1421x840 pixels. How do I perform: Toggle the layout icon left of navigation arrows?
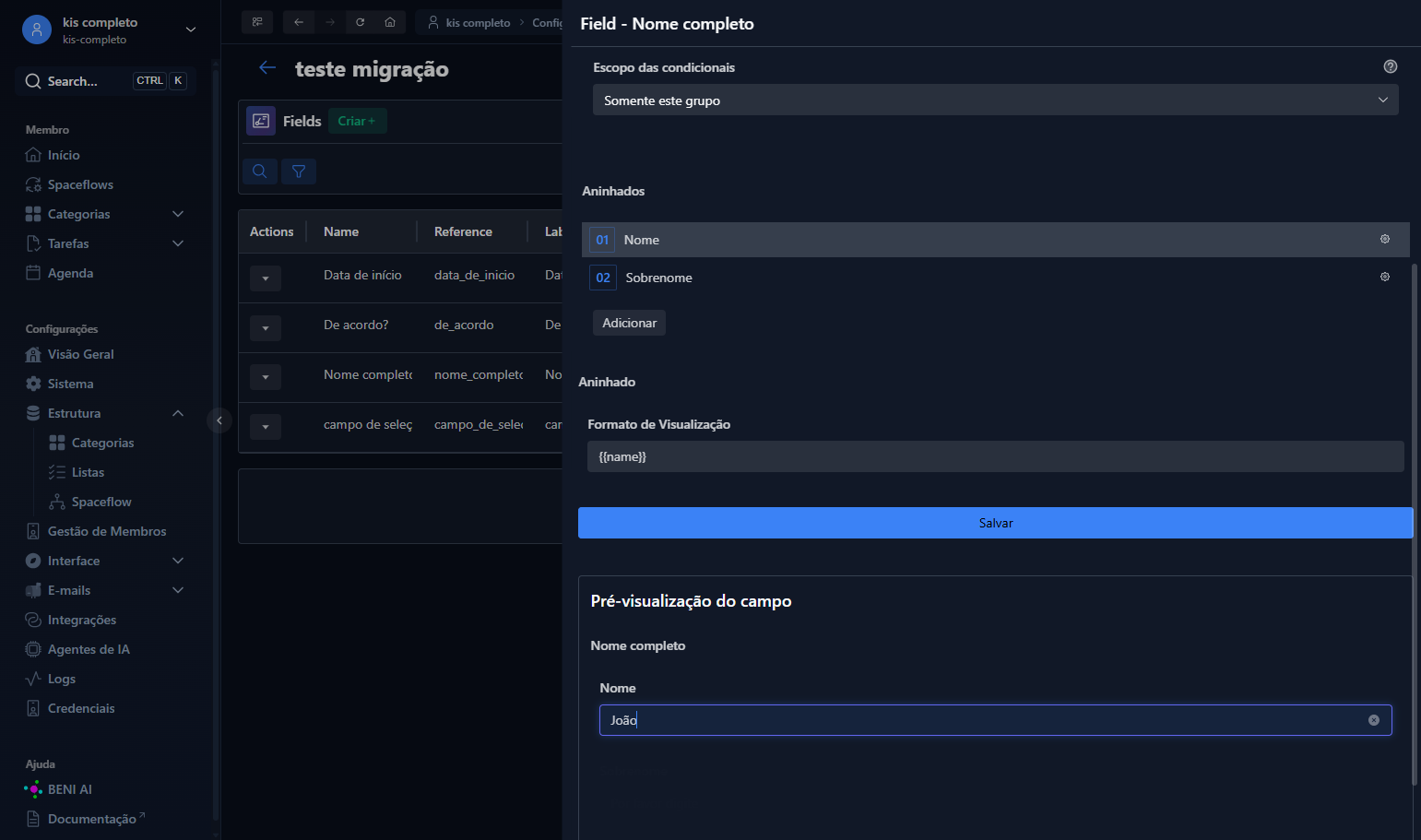(257, 22)
